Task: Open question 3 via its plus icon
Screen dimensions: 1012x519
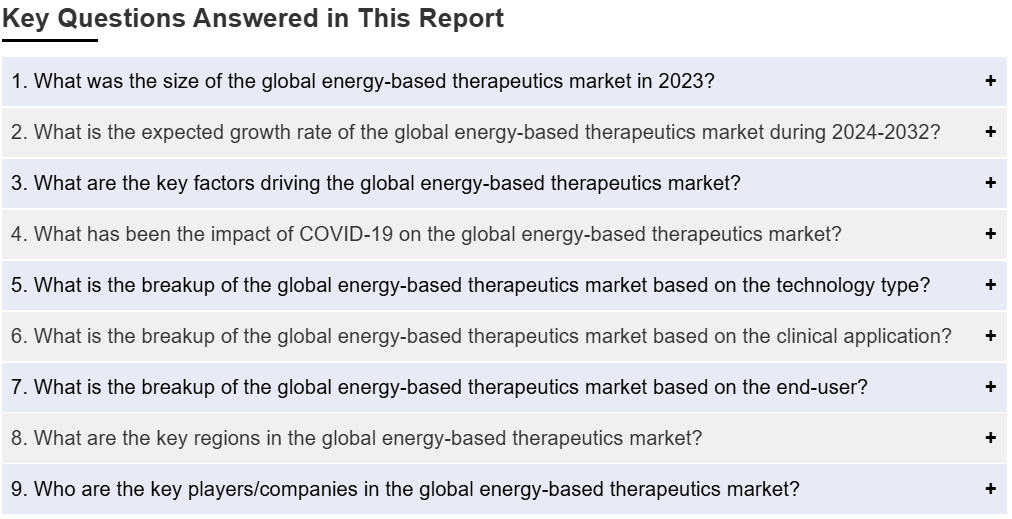Action: pos(991,183)
